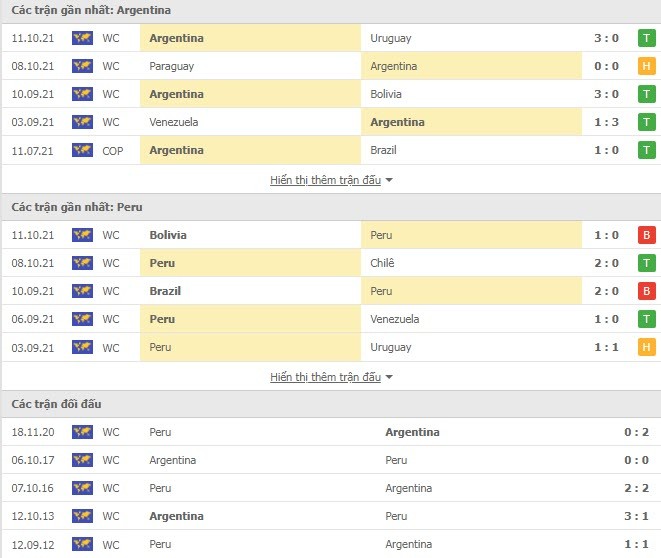Click the flag icon in Peru vs Chile row

[x=82, y=263]
